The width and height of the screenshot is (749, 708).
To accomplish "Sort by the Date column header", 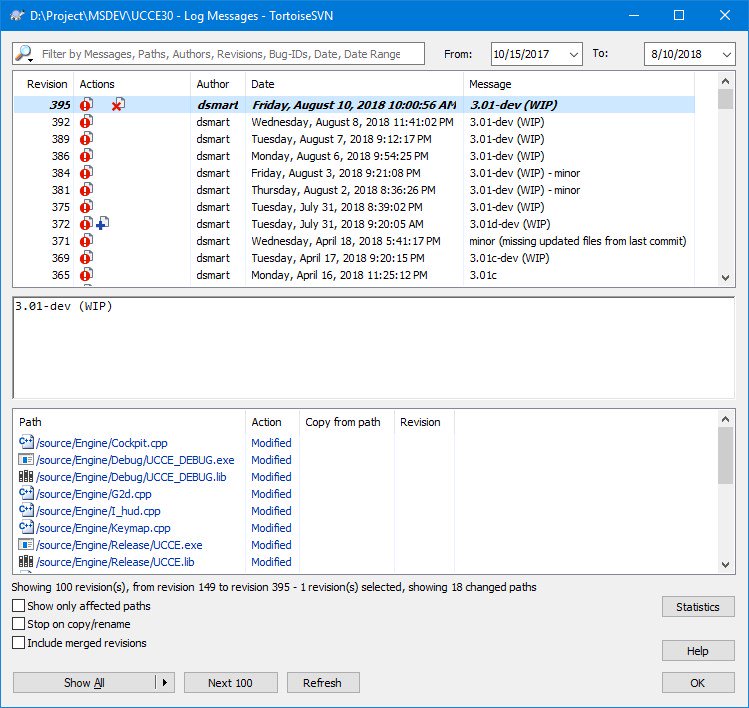I will pos(354,84).
